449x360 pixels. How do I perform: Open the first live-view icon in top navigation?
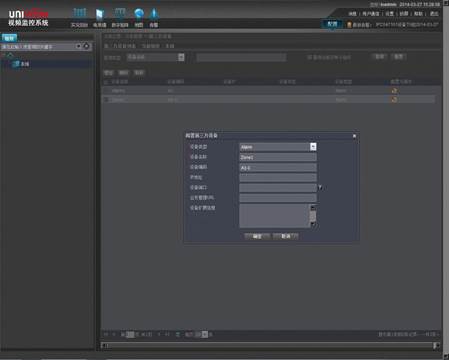click(79, 13)
